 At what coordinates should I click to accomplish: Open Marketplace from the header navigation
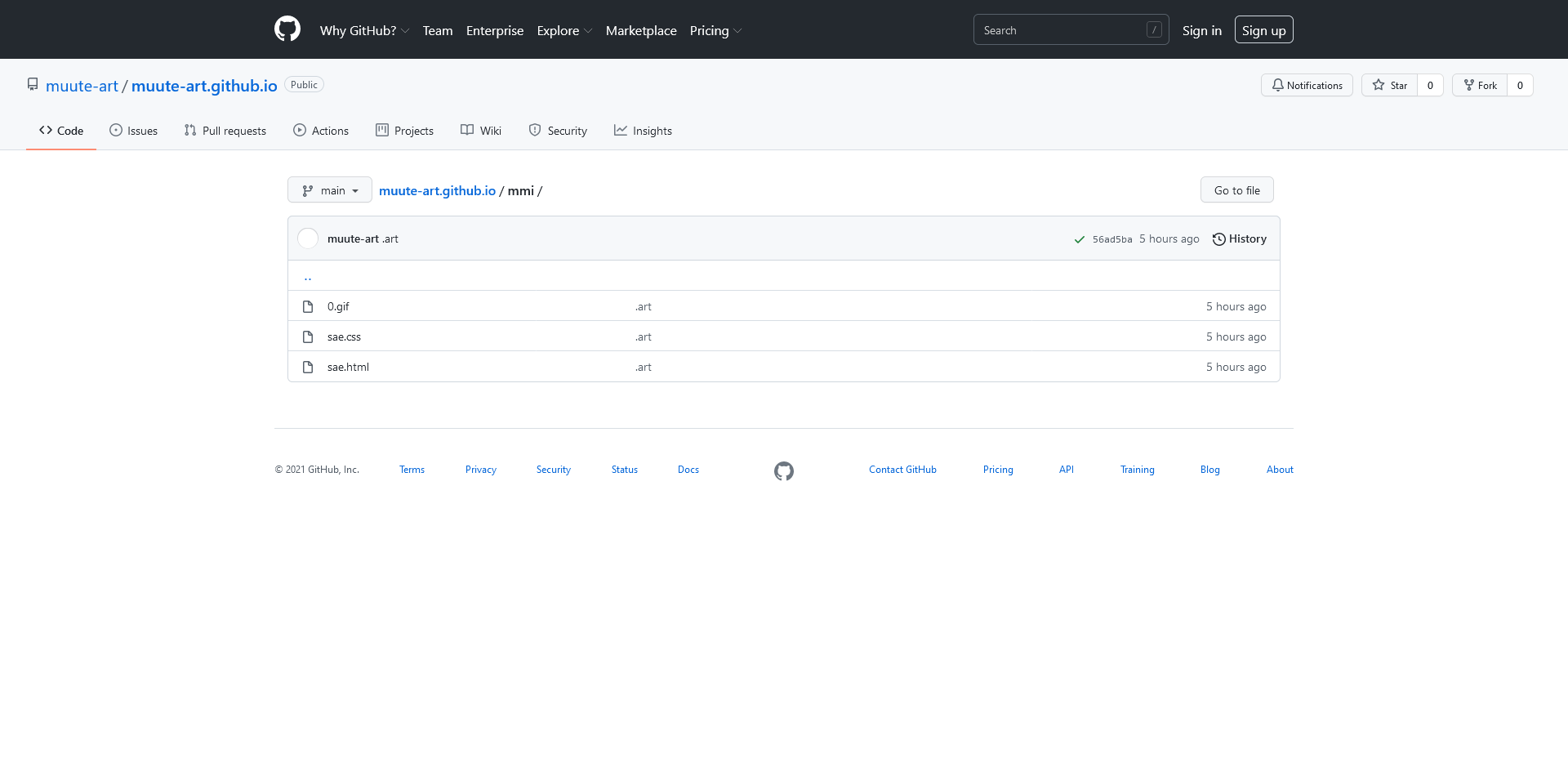641,30
